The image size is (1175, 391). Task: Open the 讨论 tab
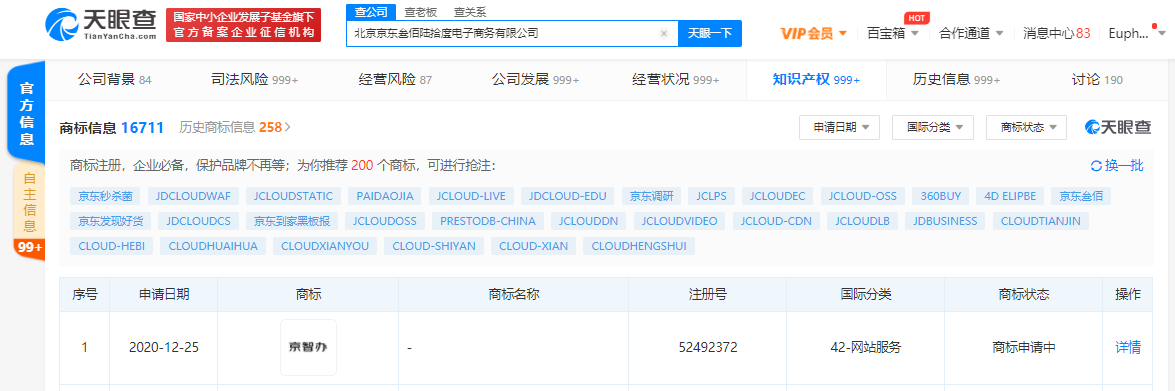click(1096, 80)
